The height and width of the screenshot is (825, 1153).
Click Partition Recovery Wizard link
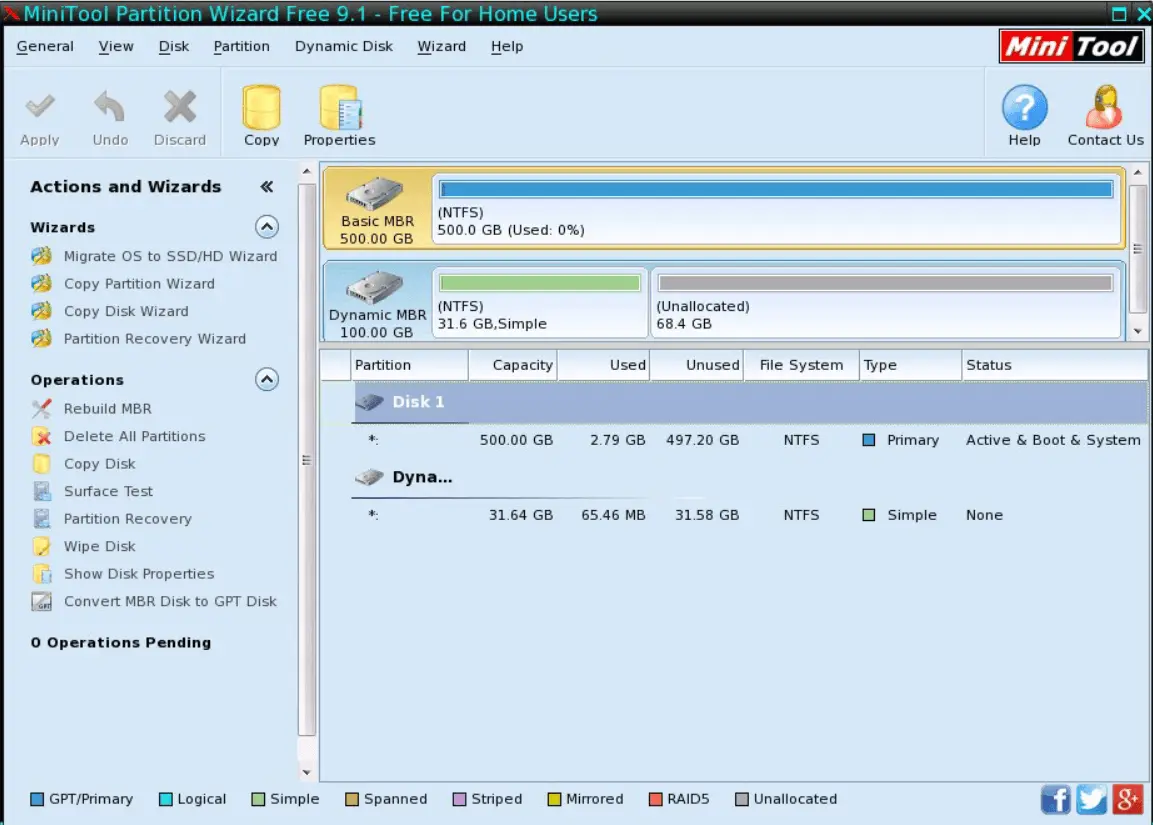click(x=154, y=339)
